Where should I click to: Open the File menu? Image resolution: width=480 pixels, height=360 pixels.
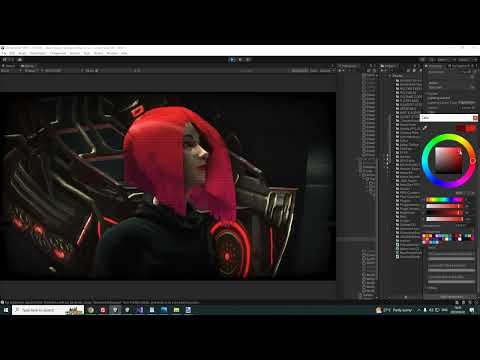point(4,53)
